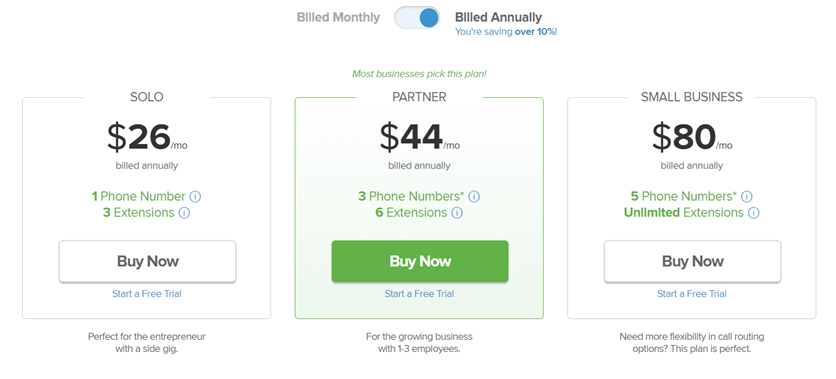The height and width of the screenshot is (379, 836).
Task: Select the Billed Annually option label
Action: tap(499, 17)
